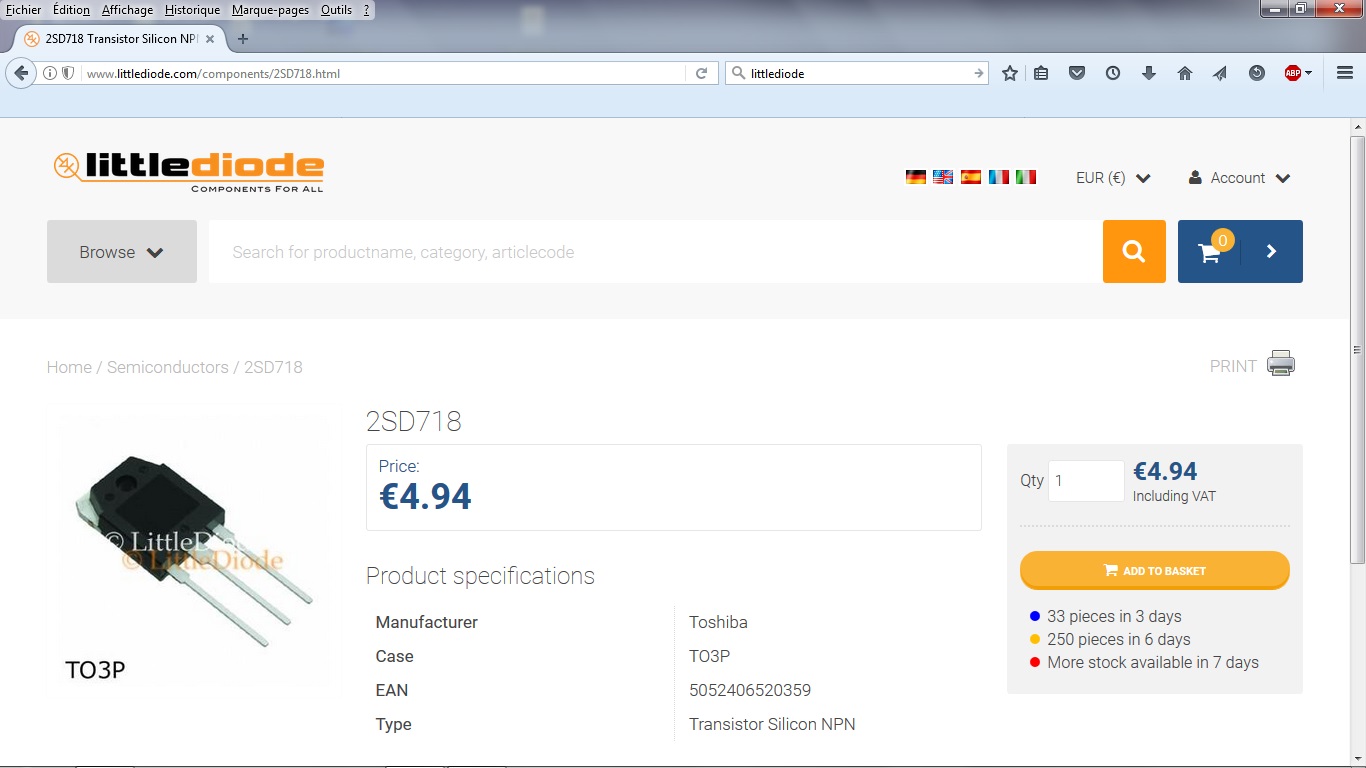Open the Browse categories dropdown
This screenshot has width=1366, height=768.
pyautogui.click(x=122, y=252)
